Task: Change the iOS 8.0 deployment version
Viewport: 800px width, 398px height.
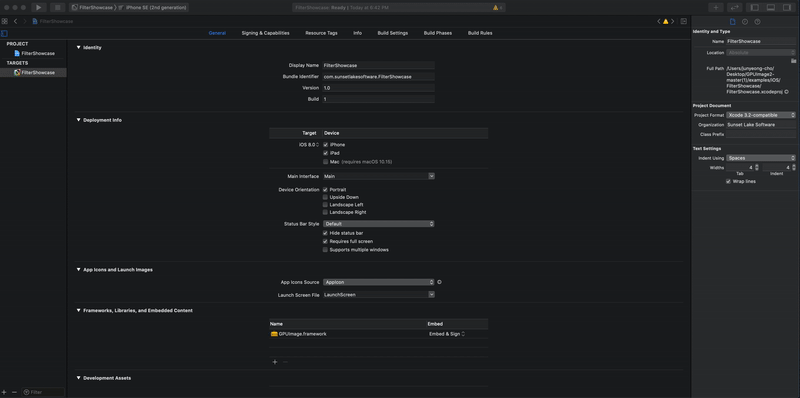Action: pos(309,144)
